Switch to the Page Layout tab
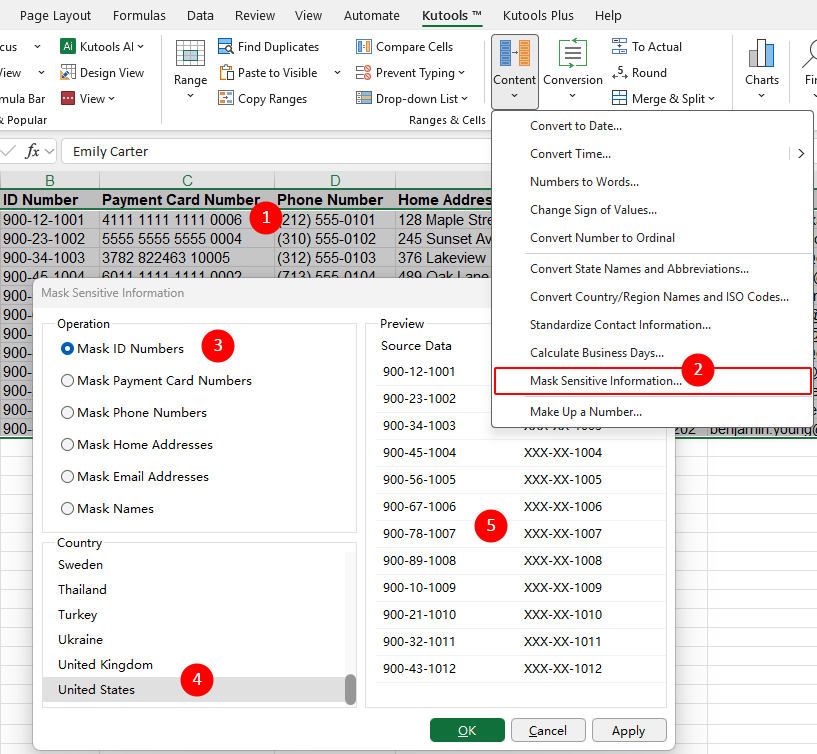 (55, 16)
